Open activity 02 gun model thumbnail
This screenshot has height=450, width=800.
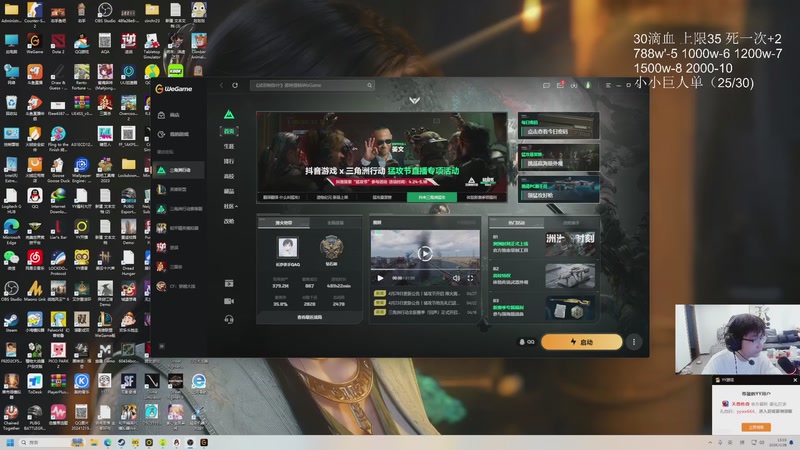coord(570,276)
